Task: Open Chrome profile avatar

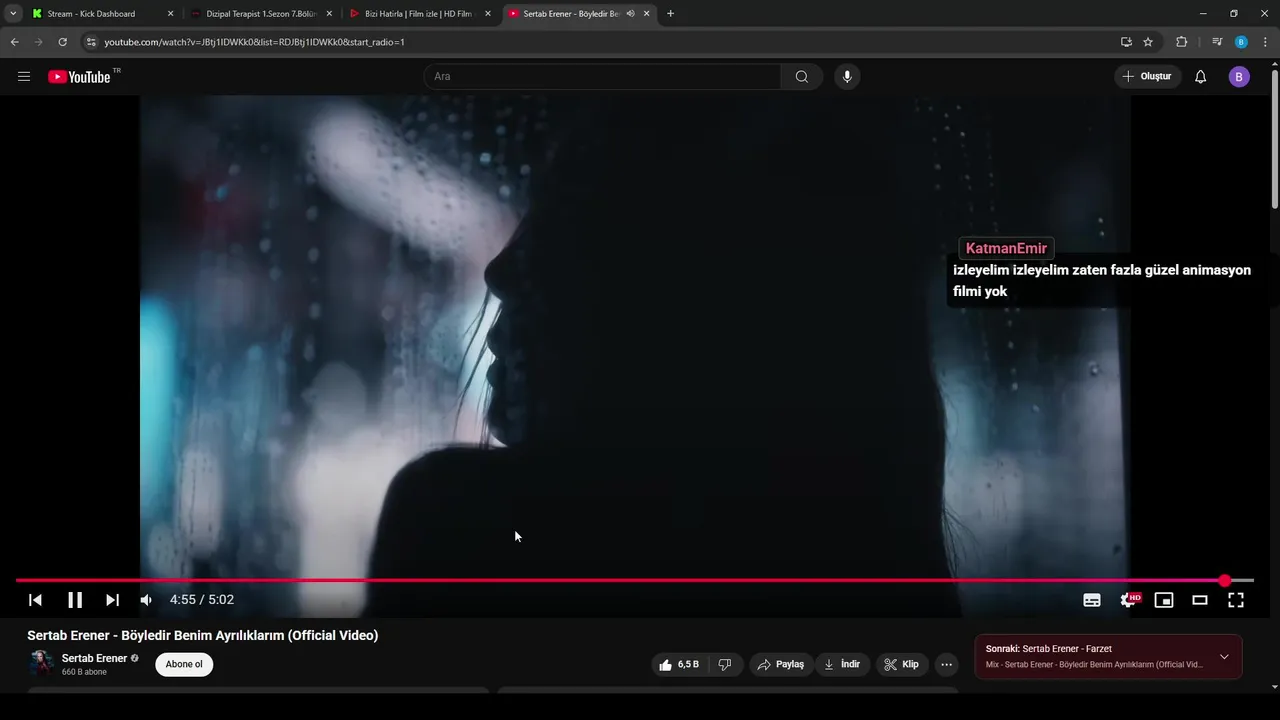Action: pos(1241,42)
